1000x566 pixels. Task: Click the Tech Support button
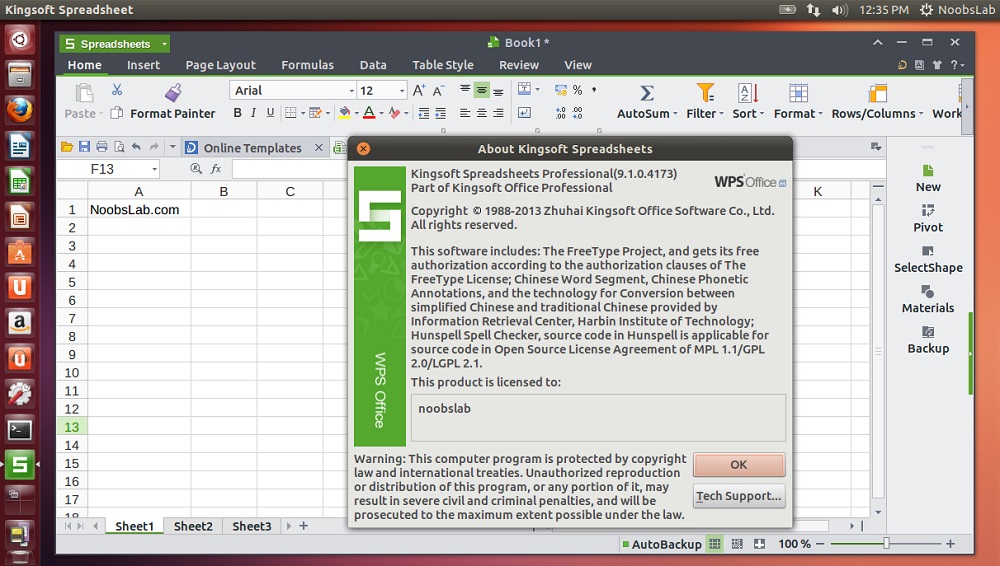click(x=739, y=496)
